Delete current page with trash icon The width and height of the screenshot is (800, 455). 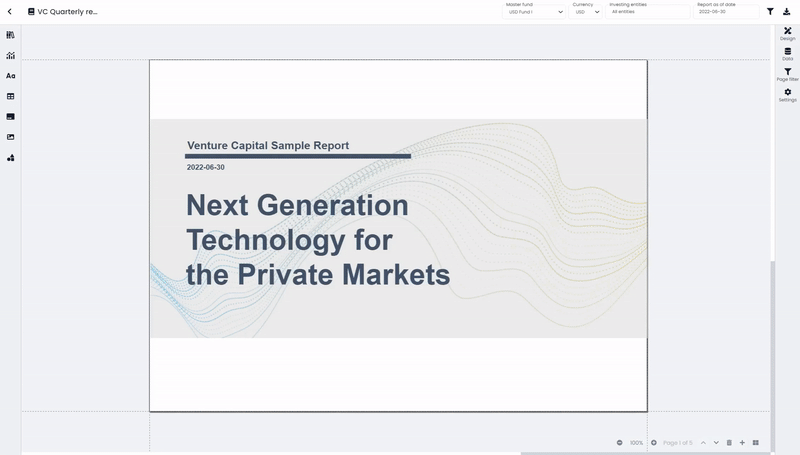729,442
